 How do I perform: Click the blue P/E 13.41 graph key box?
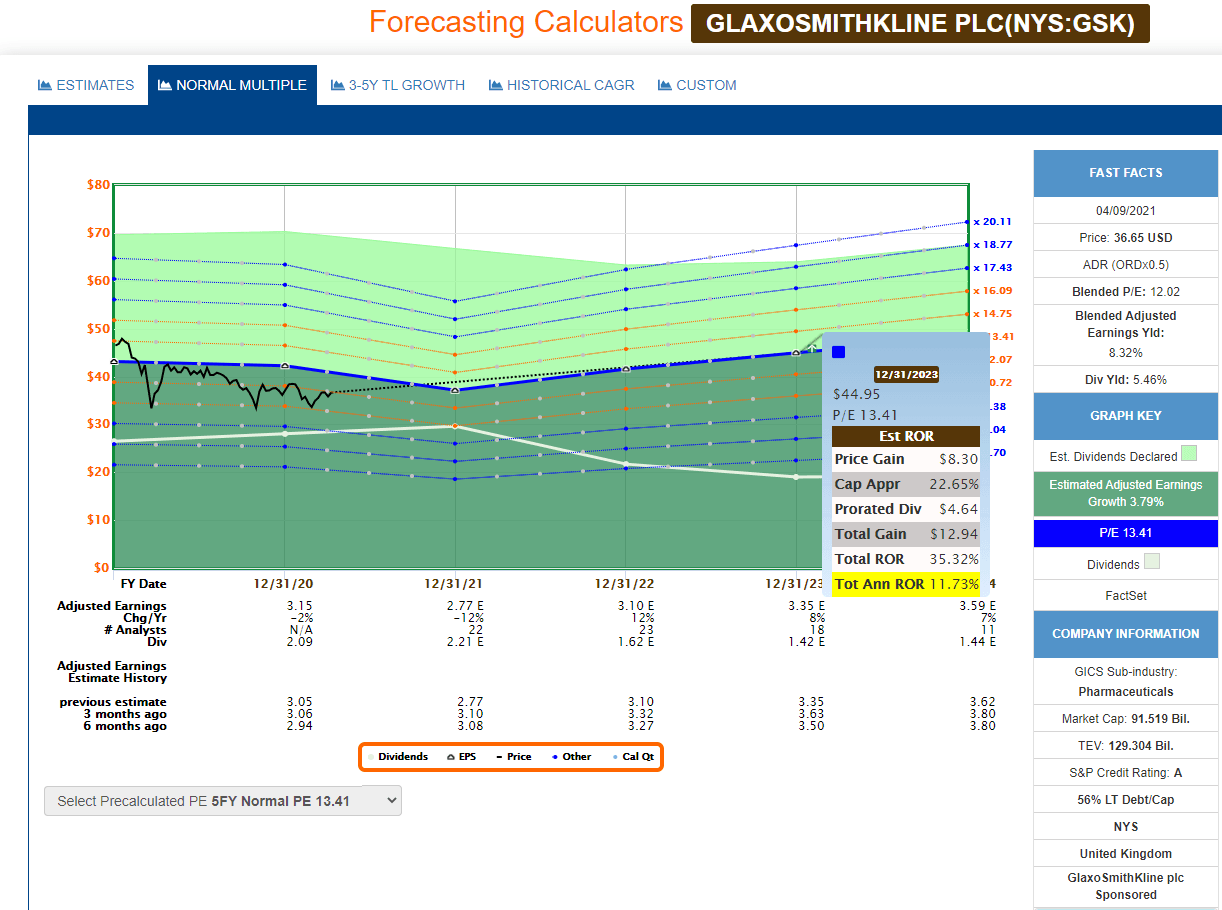point(1125,533)
